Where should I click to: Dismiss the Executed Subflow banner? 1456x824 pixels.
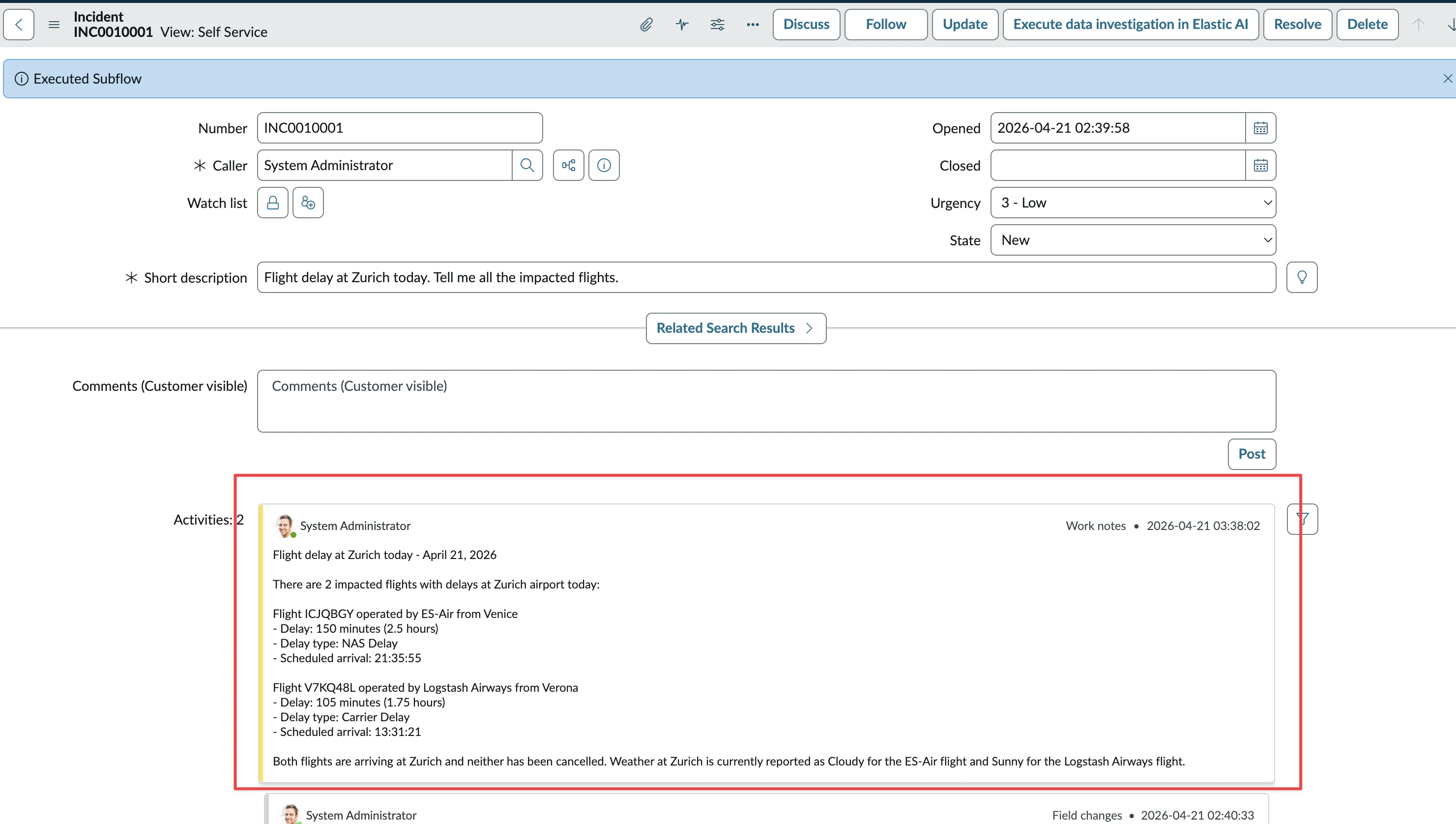(x=1447, y=79)
